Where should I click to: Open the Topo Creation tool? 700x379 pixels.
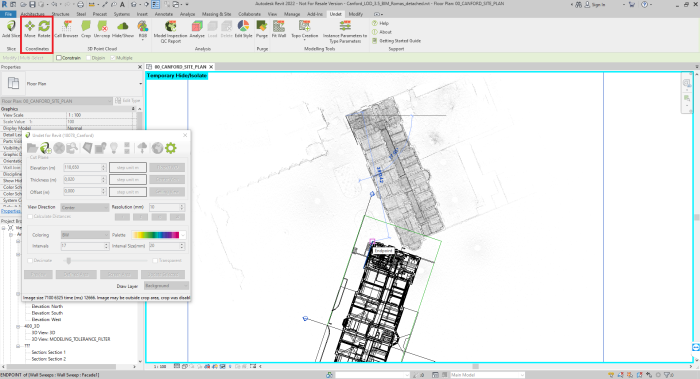click(304, 30)
